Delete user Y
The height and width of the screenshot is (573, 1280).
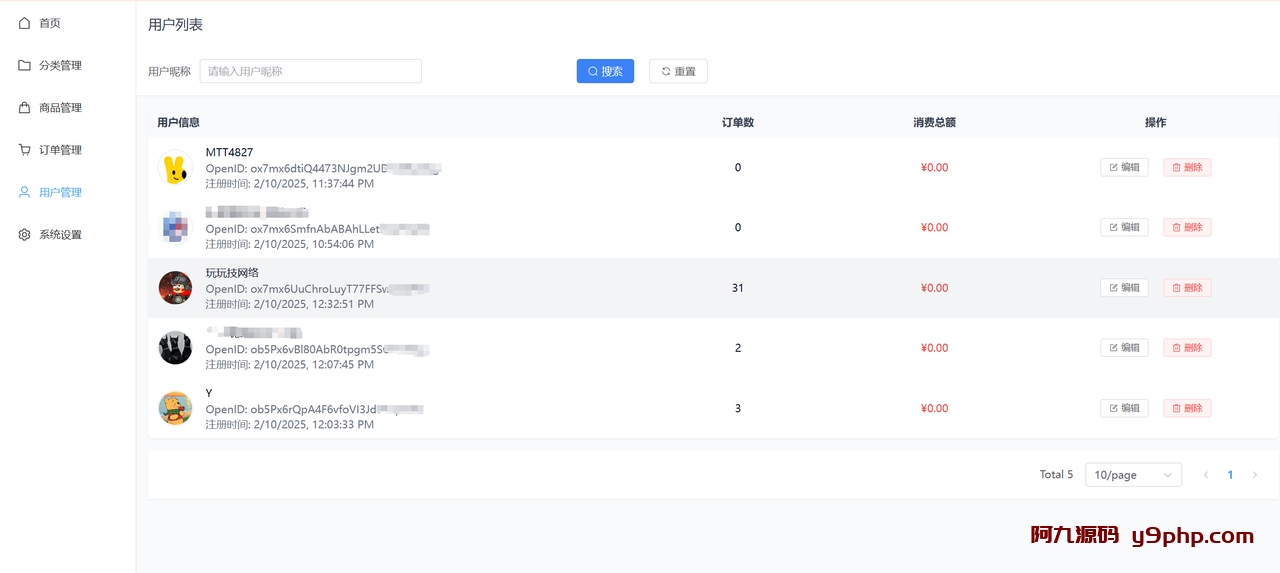1187,408
